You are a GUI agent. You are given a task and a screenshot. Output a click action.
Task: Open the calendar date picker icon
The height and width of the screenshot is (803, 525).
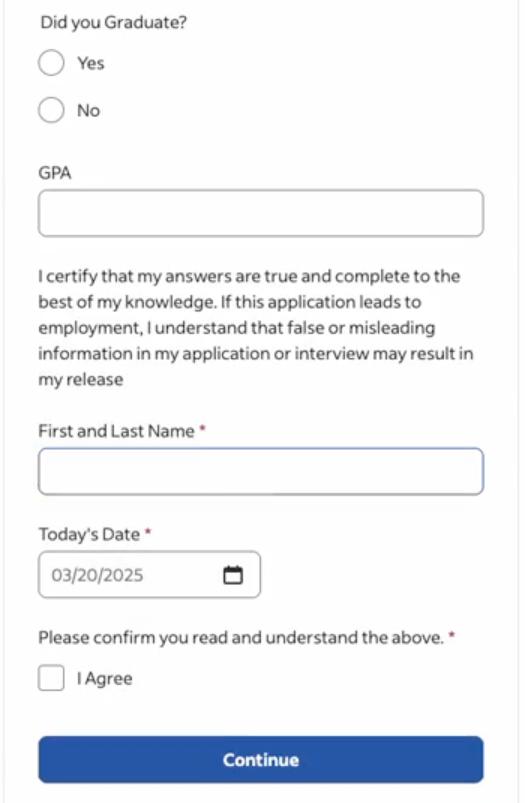pyautogui.click(x=233, y=575)
